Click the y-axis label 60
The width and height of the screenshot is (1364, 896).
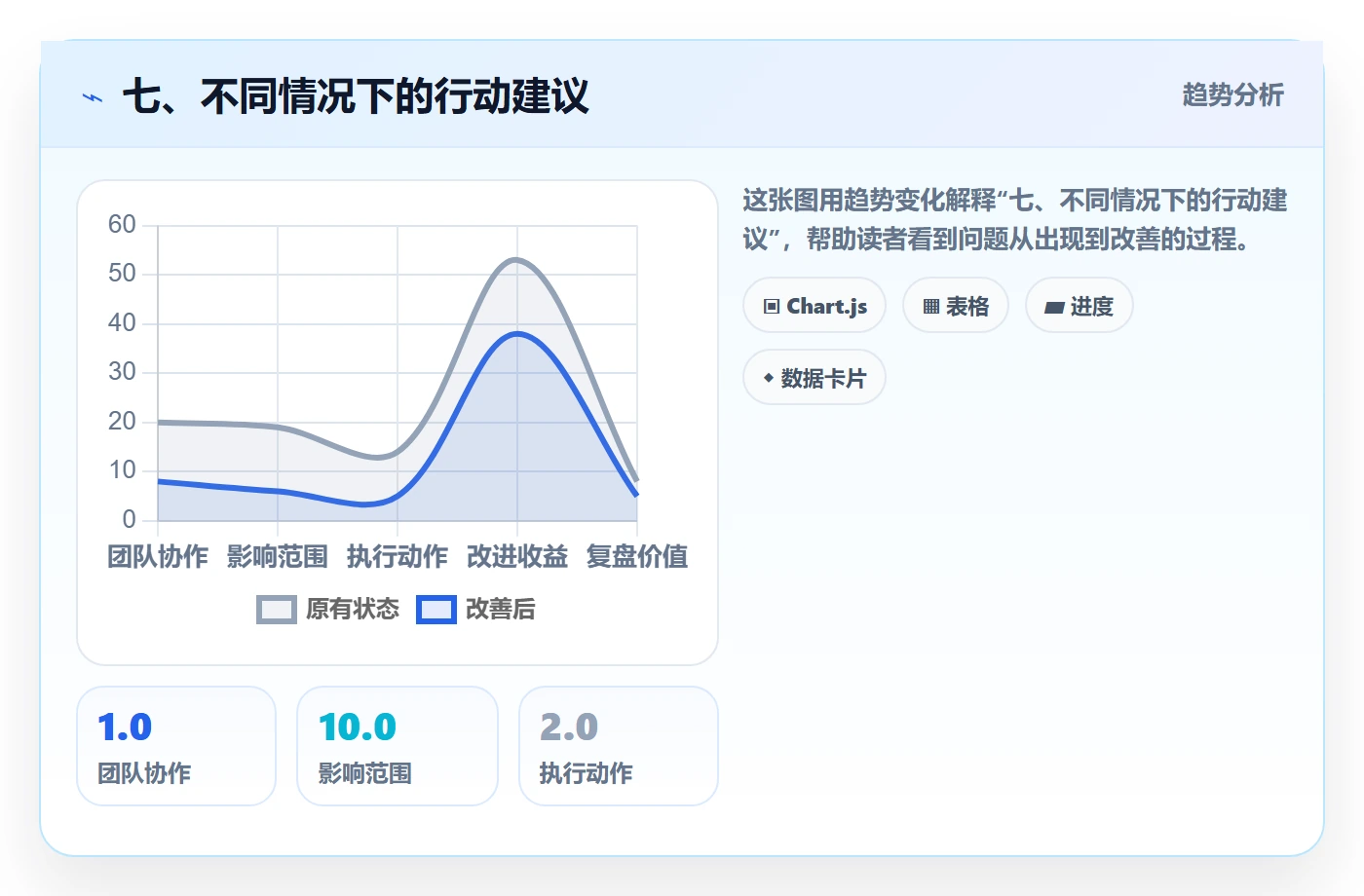click(x=122, y=225)
